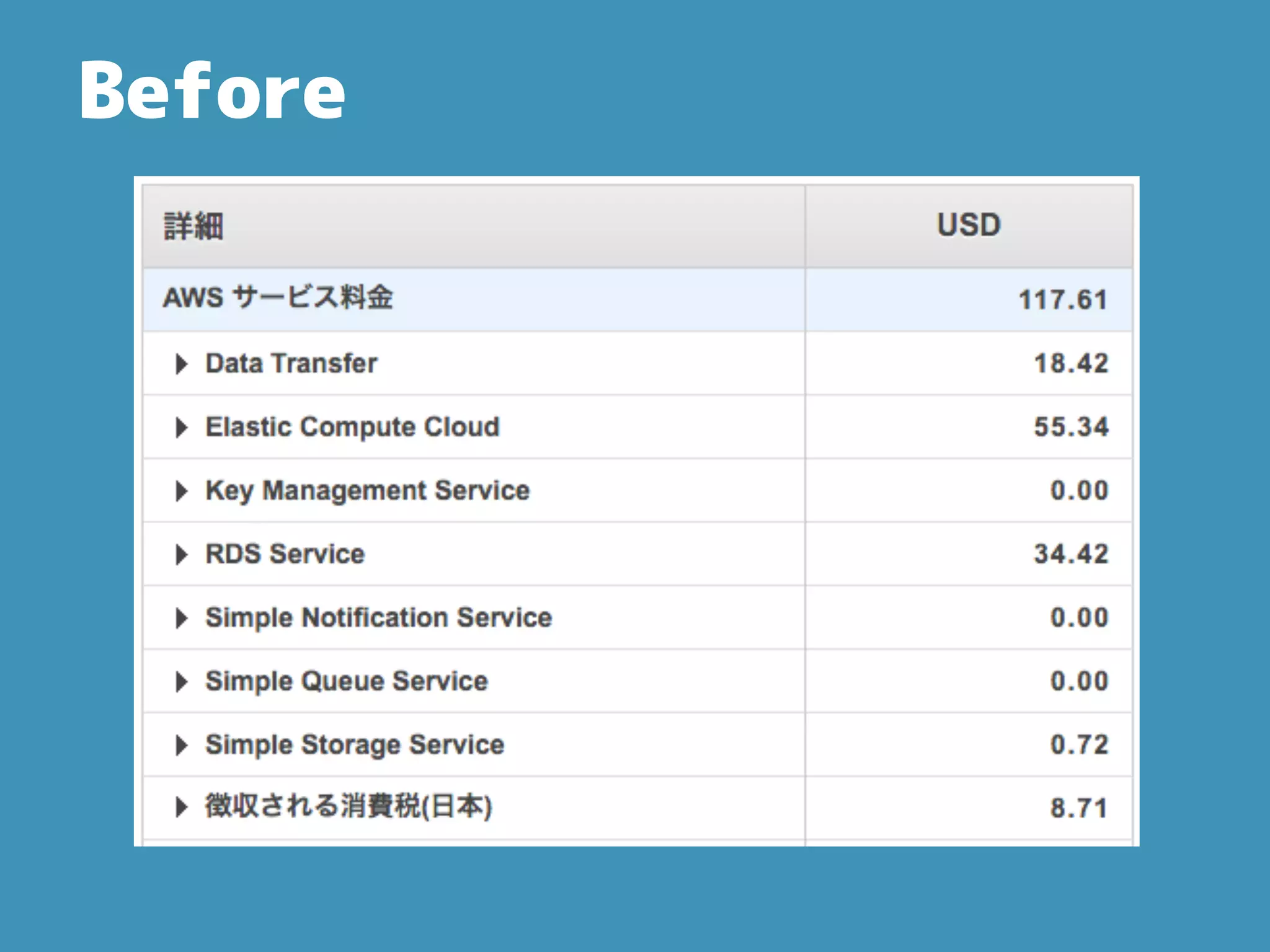Click the Before slide title
This screenshot has height=952, width=1270.
[212, 92]
